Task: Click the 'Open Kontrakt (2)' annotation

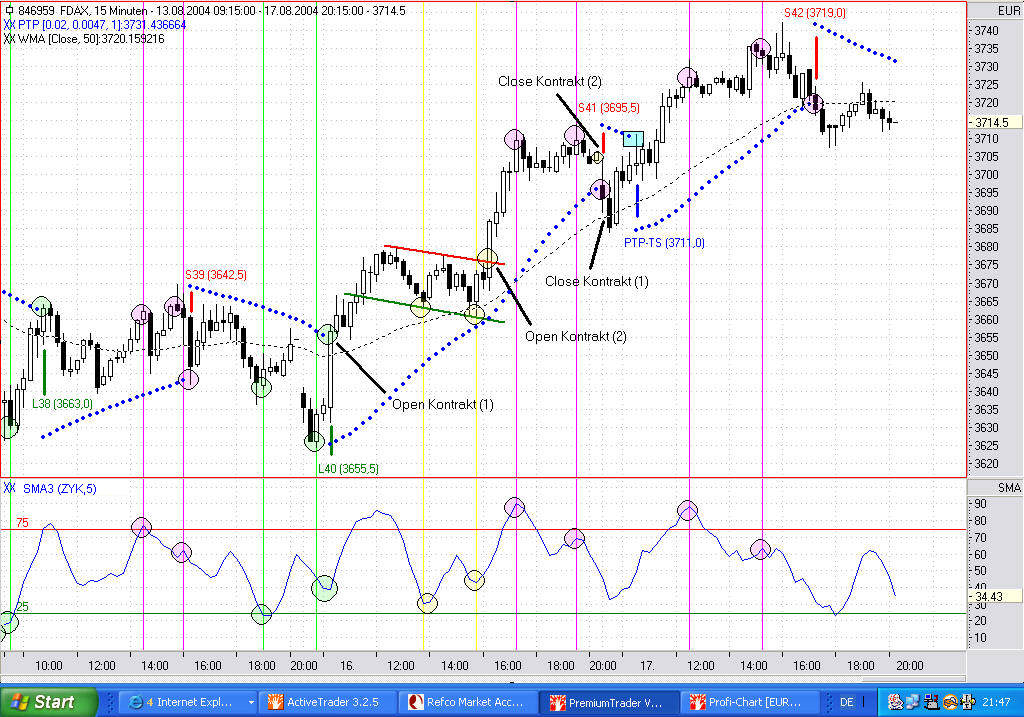Action: (575, 336)
